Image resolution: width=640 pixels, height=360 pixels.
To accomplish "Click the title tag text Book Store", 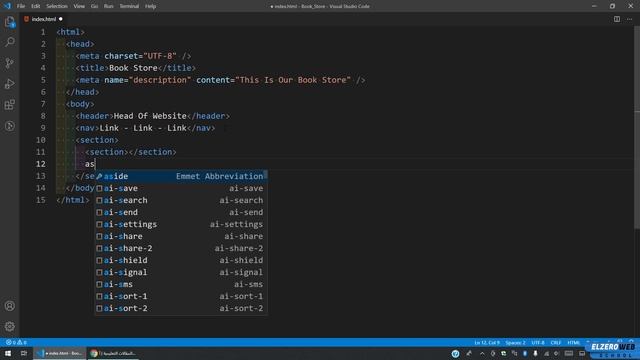I will [x=133, y=68].
